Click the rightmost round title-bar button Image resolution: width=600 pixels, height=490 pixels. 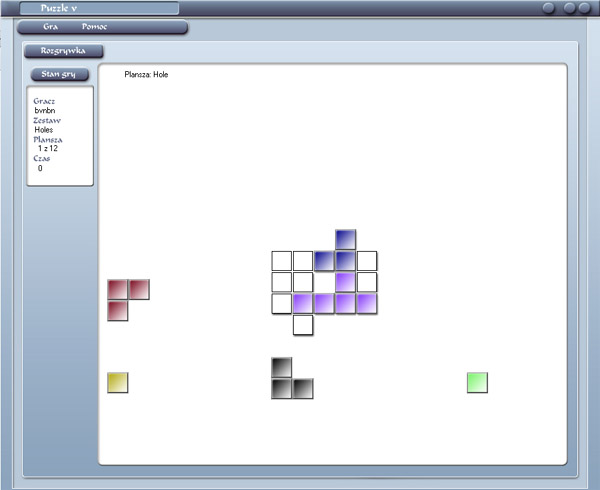pyautogui.click(x=584, y=8)
